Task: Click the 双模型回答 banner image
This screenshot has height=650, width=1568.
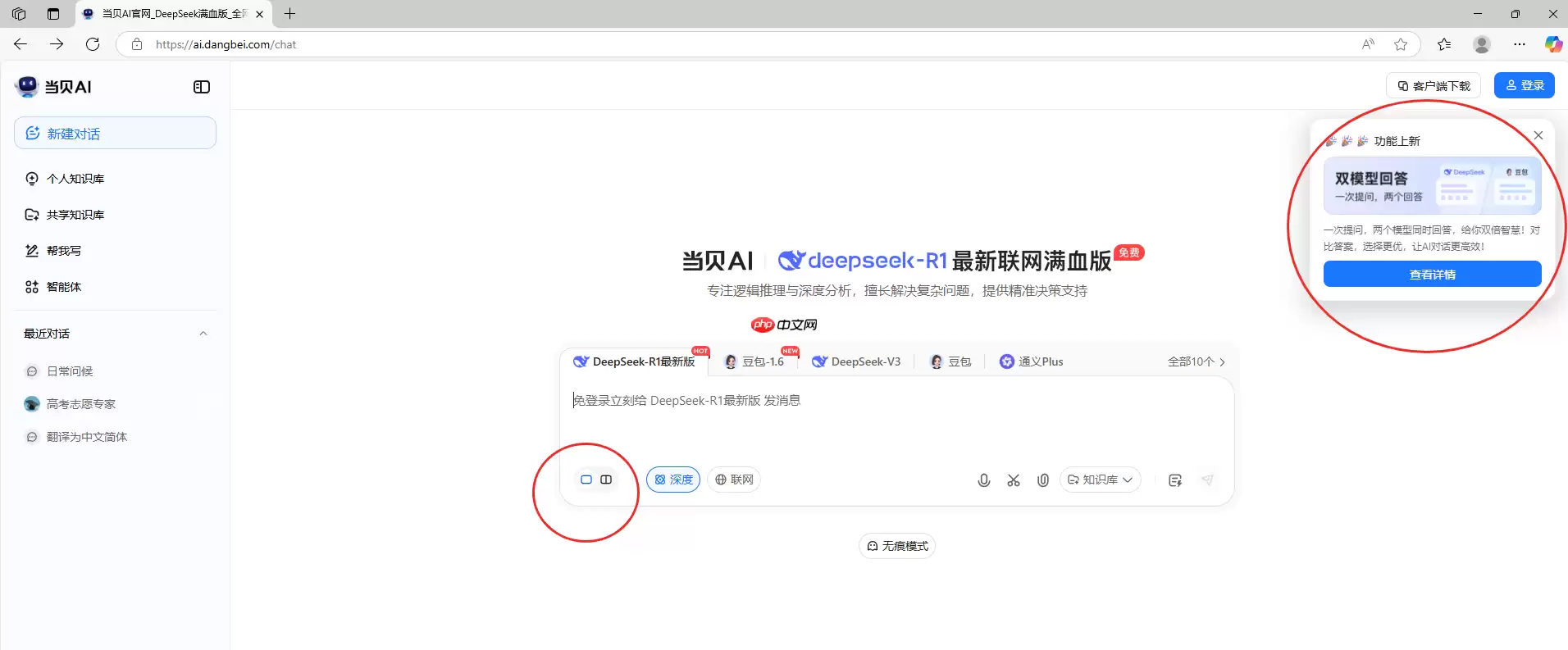Action: pyautogui.click(x=1433, y=186)
